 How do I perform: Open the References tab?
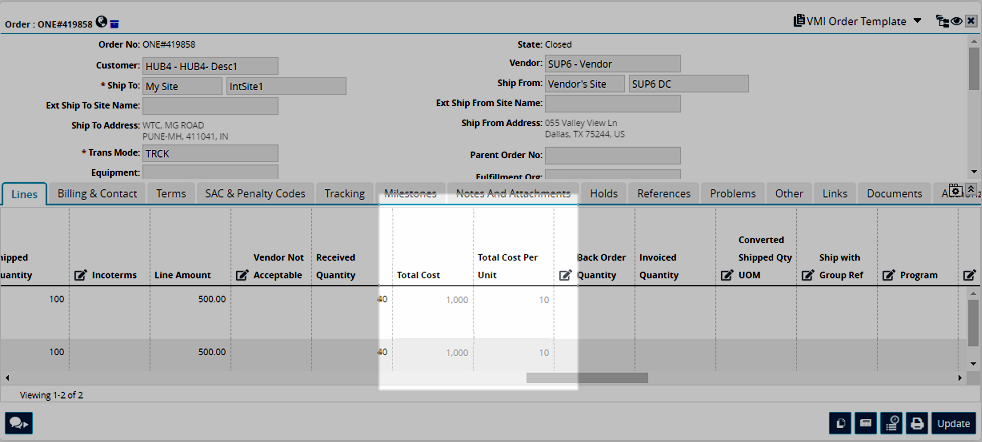tap(664, 193)
